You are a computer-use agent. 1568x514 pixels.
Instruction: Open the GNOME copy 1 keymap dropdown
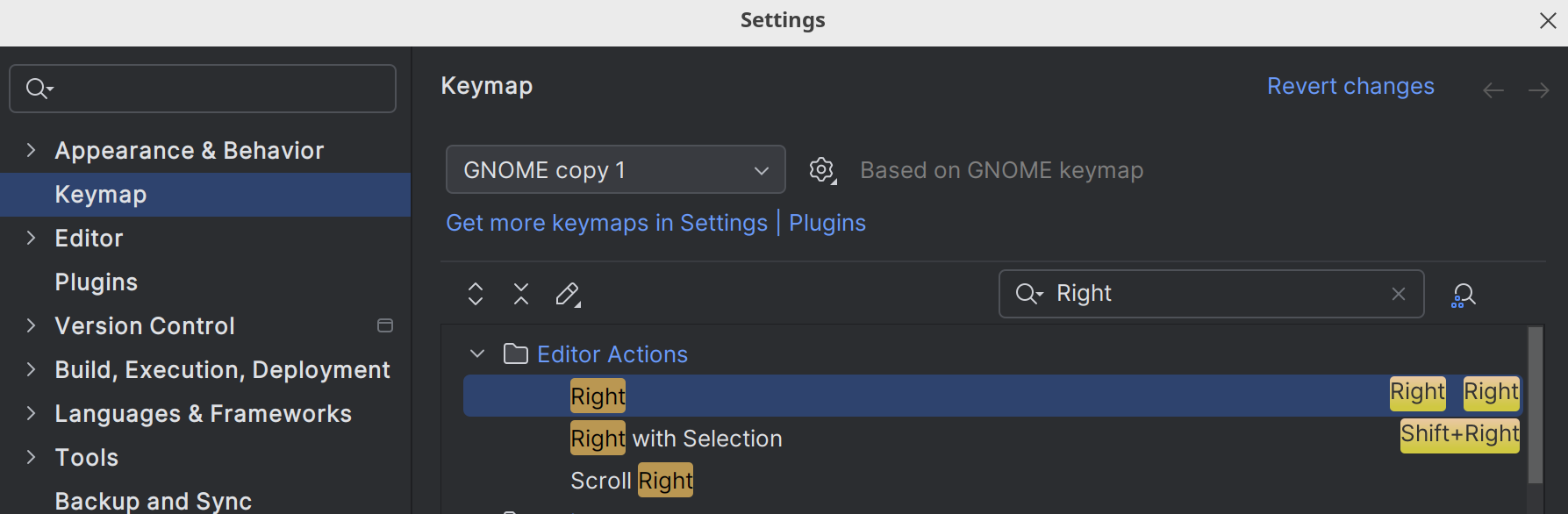point(616,169)
